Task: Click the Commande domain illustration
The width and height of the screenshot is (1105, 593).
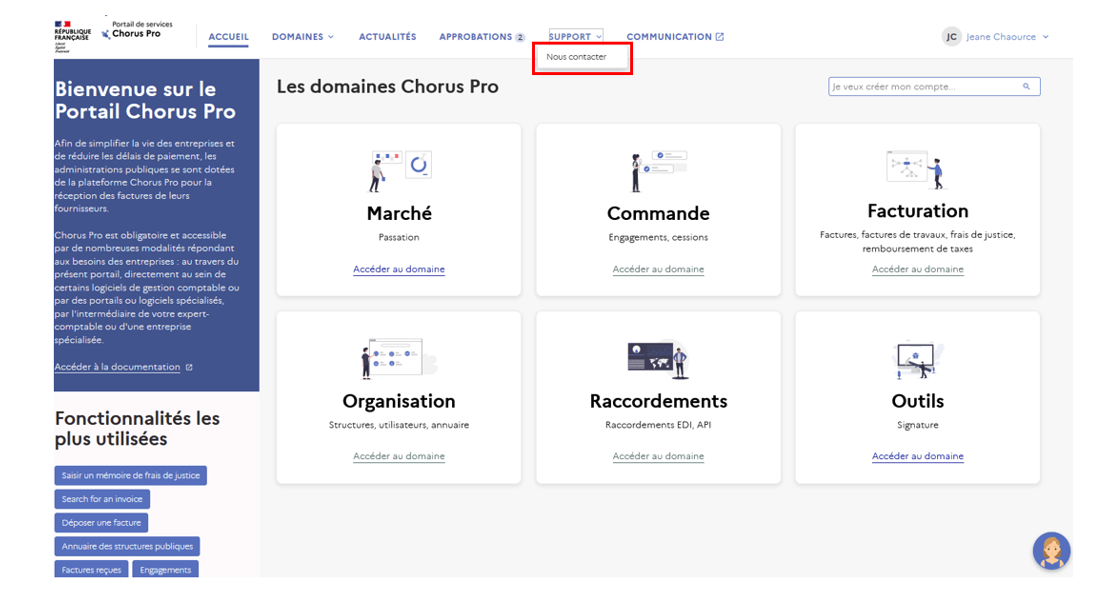Action: click(658, 171)
